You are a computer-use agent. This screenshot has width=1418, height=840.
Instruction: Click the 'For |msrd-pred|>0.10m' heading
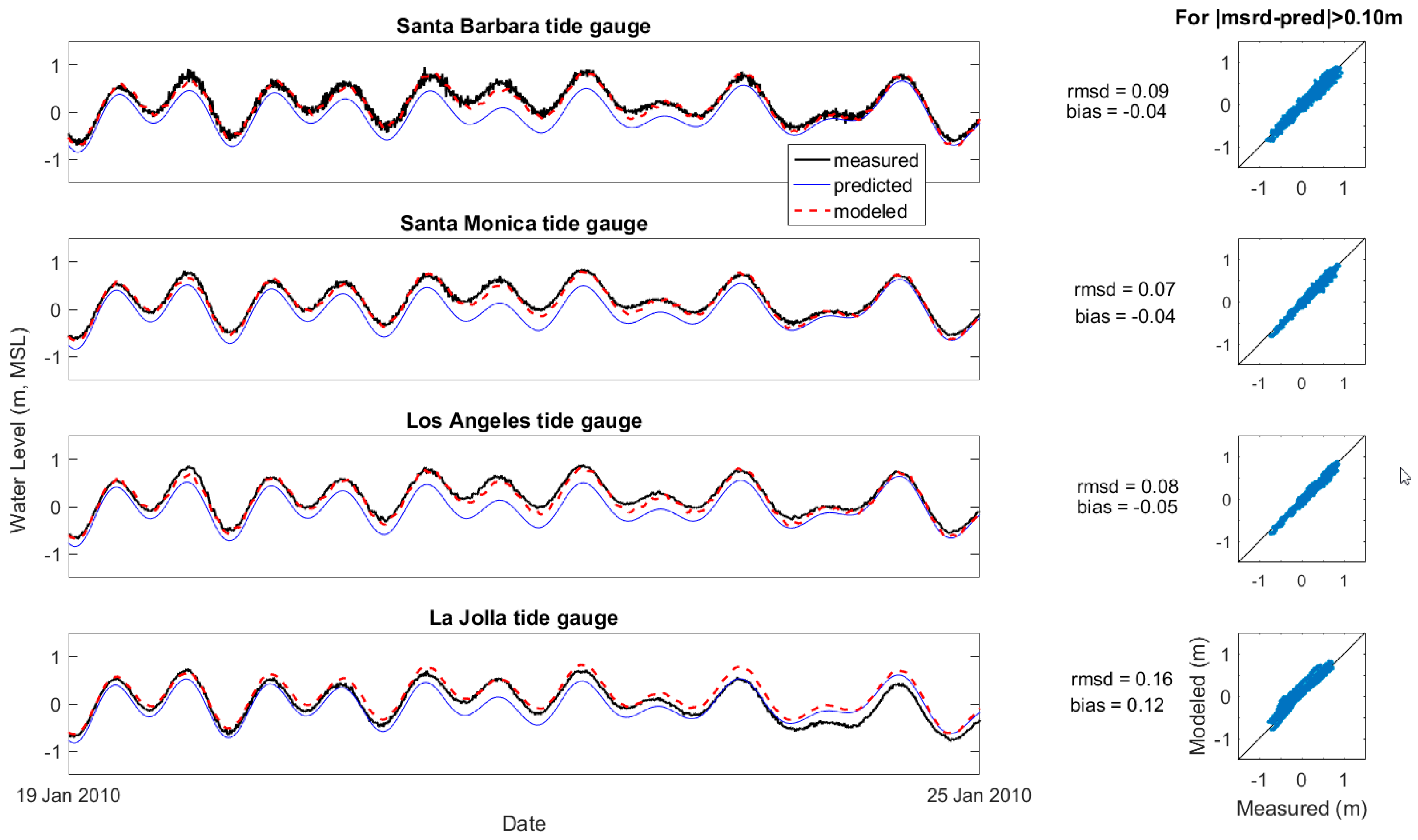tap(1288, 17)
